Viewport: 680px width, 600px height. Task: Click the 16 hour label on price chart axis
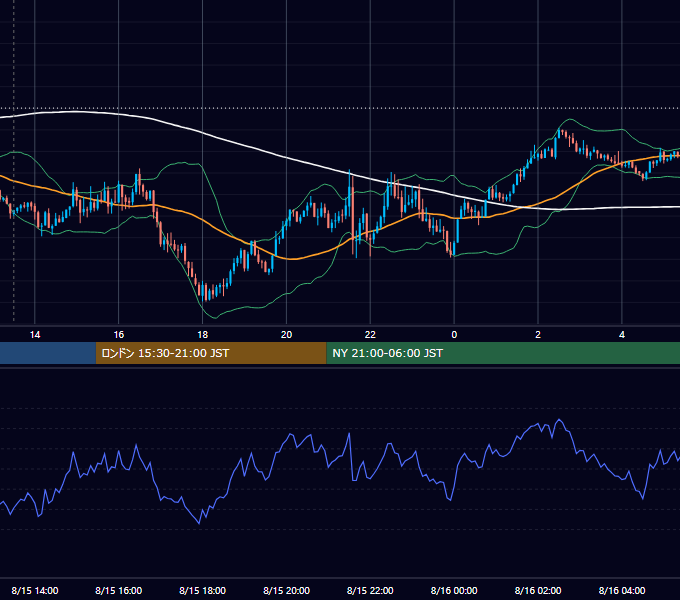118,335
